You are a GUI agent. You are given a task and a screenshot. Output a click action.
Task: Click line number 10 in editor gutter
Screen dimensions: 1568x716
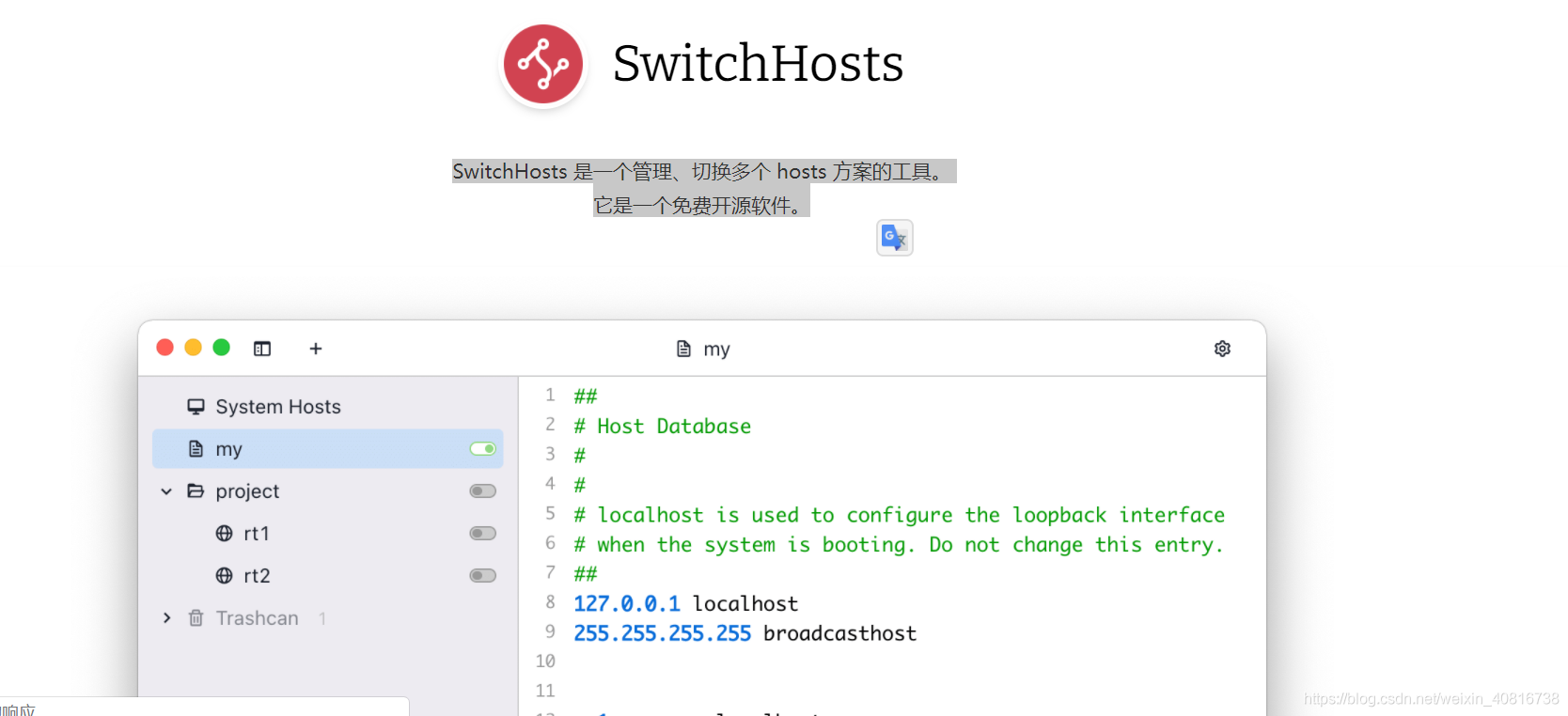click(x=545, y=662)
